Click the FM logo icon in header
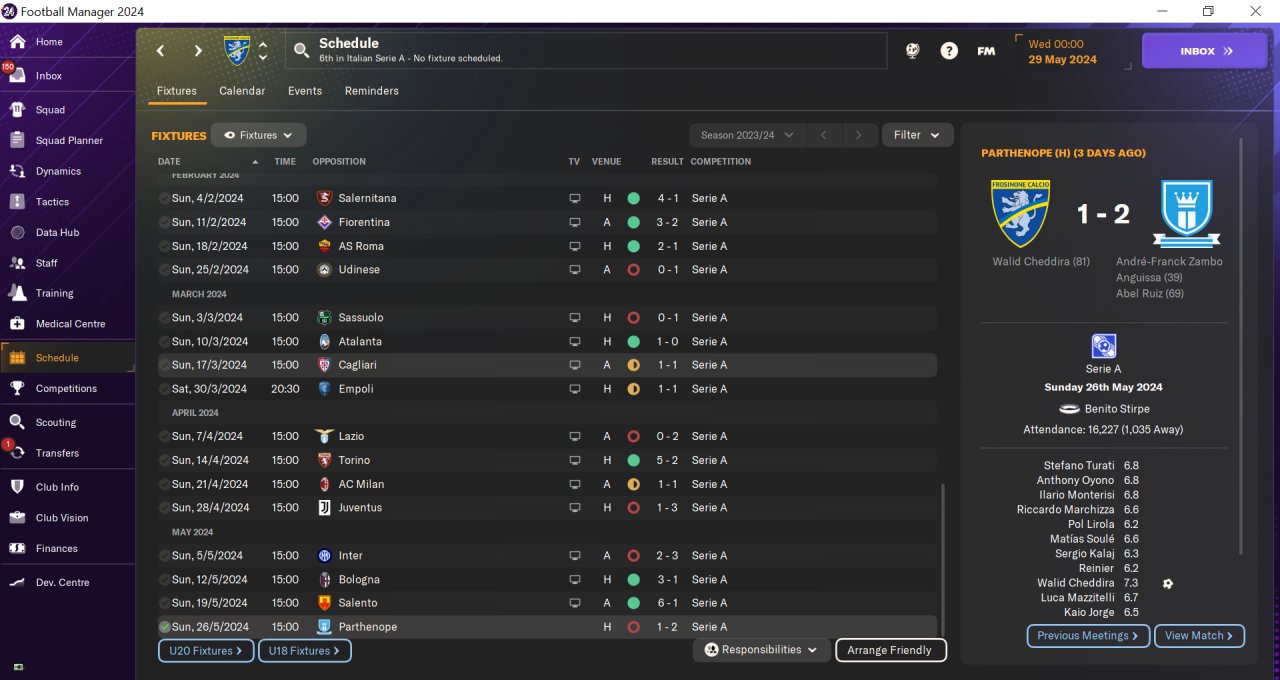The image size is (1280, 680). tap(986, 51)
